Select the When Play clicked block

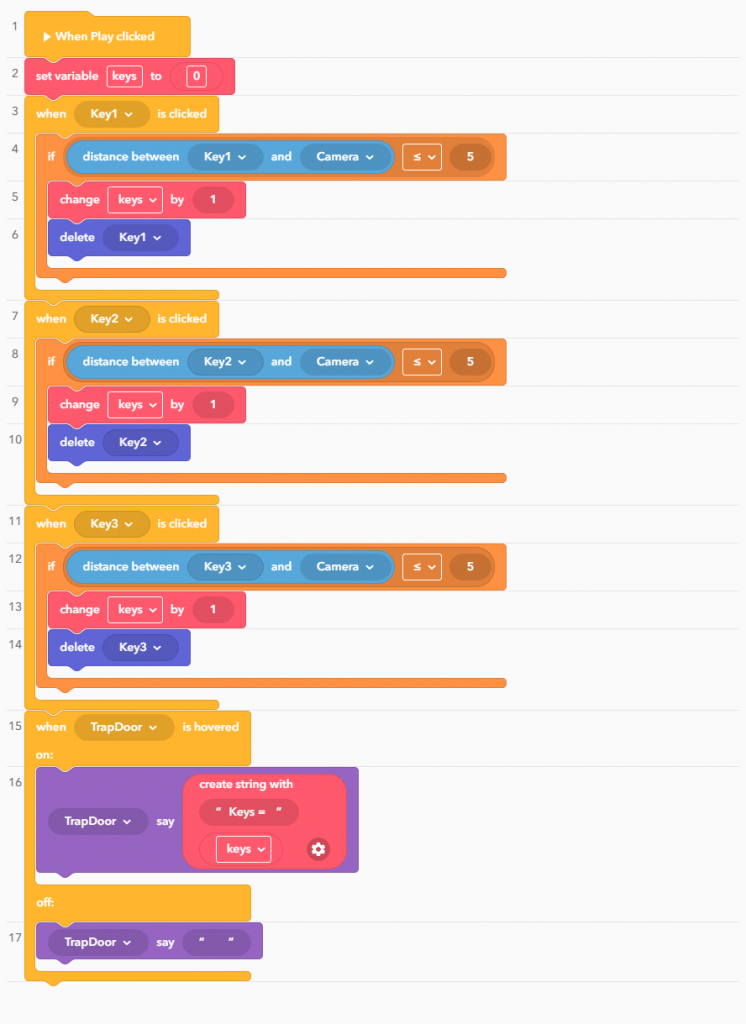(107, 35)
